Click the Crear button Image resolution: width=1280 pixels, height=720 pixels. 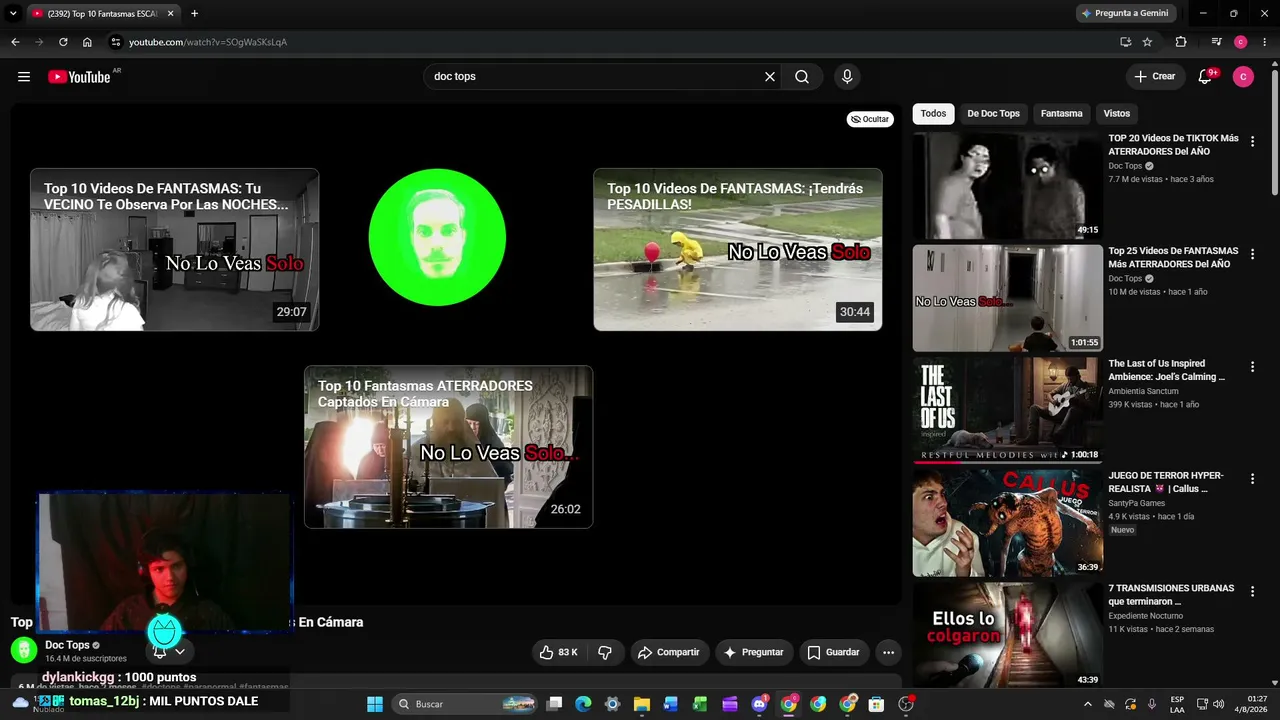pos(1155,77)
